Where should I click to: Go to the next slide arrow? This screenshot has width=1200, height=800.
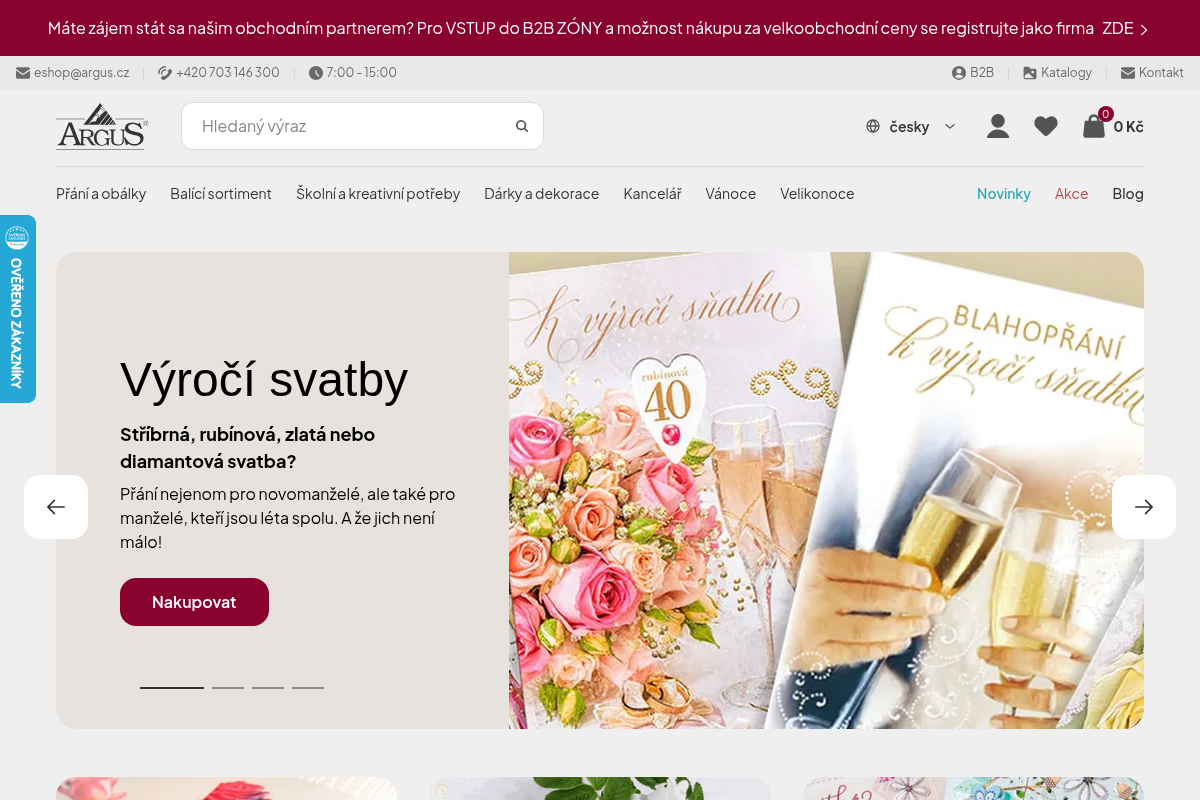[1144, 507]
